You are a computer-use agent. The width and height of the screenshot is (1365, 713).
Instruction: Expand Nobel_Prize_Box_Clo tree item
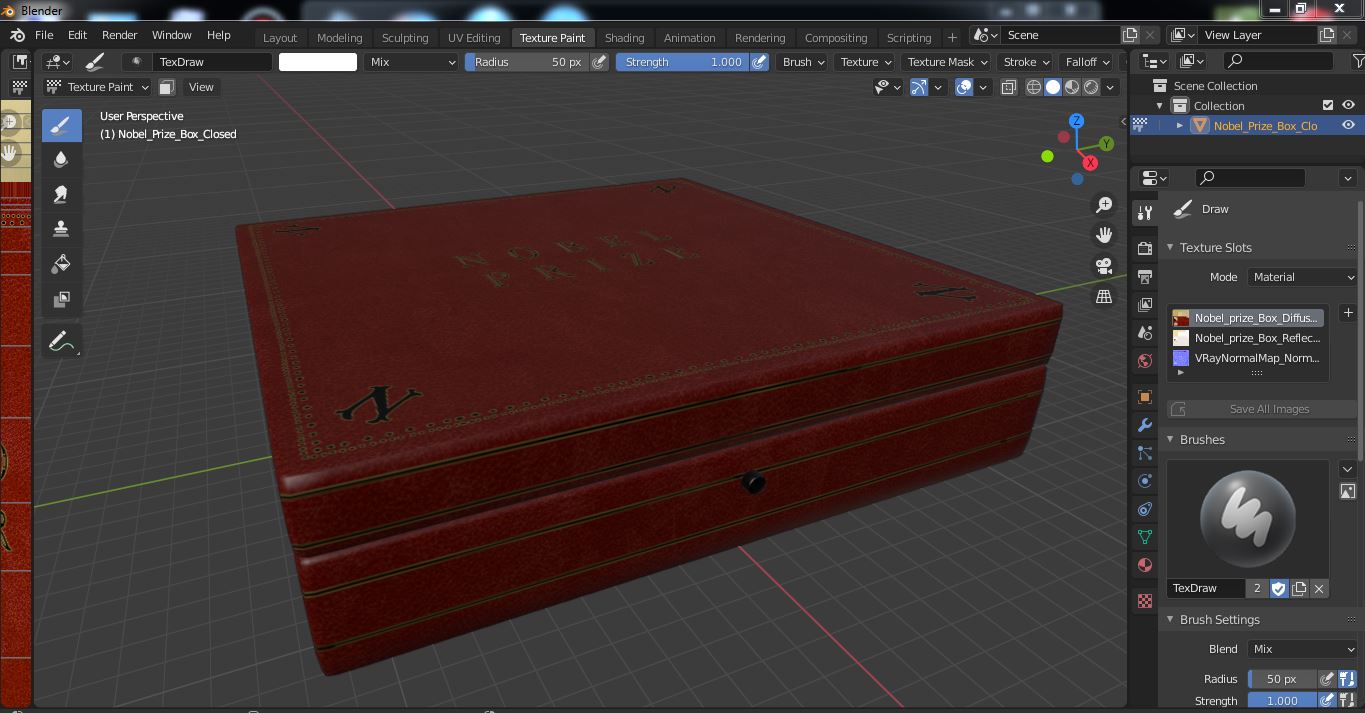pyautogui.click(x=1180, y=125)
